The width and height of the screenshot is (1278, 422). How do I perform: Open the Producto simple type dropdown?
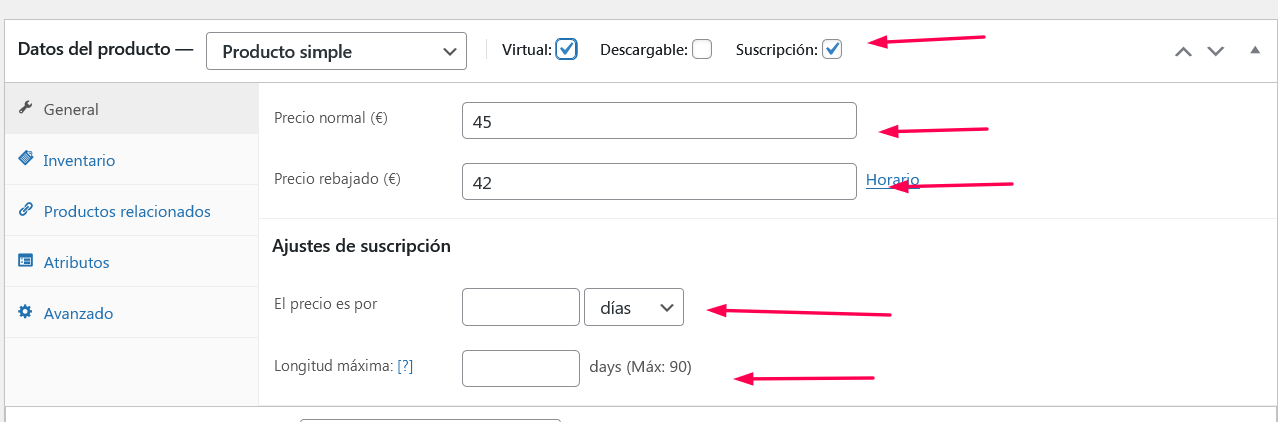click(x=336, y=51)
